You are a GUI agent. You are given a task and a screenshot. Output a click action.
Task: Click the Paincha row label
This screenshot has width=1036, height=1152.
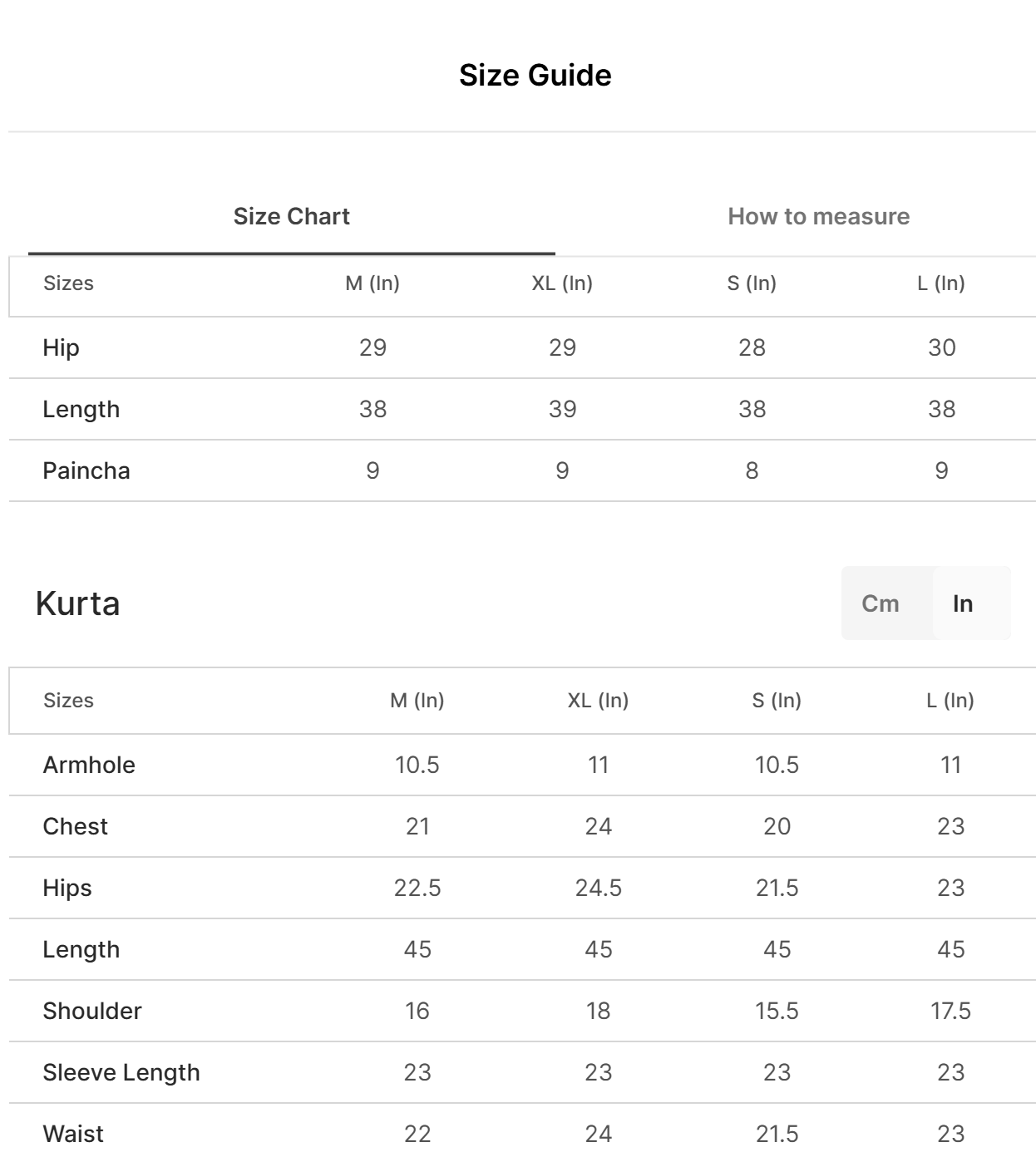click(x=86, y=470)
